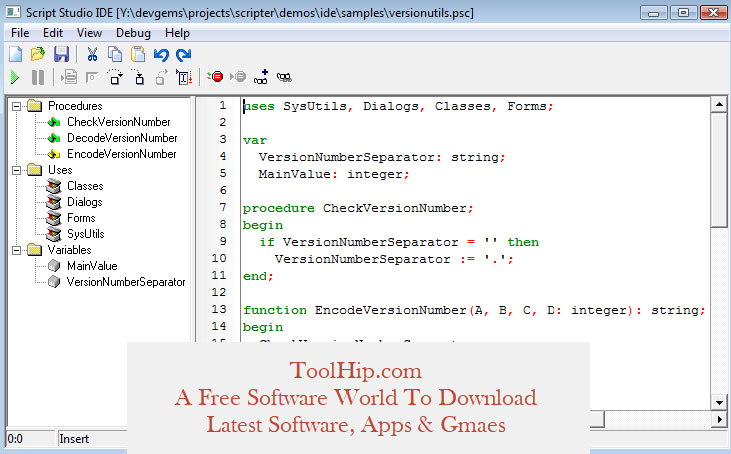Click the MainValue variable cube icon
The width and height of the screenshot is (731, 454).
click(x=54, y=266)
